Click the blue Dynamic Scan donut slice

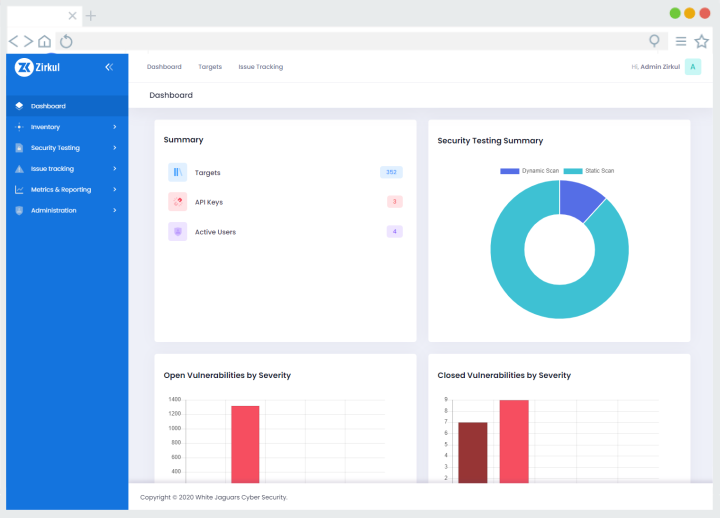(x=579, y=200)
